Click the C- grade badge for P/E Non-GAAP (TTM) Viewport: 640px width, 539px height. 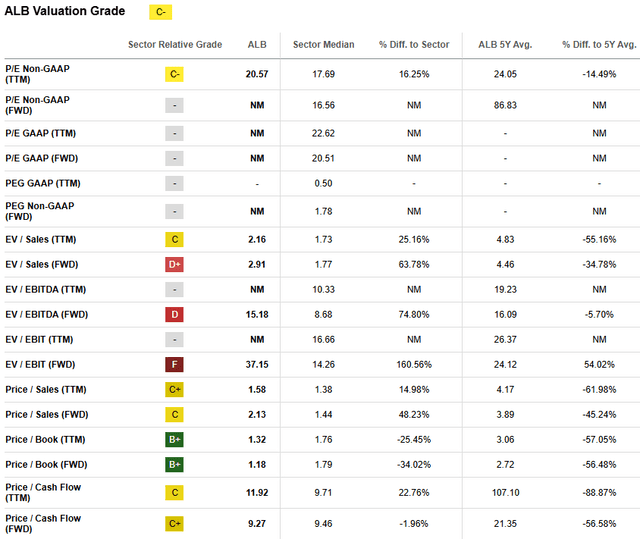[x=175, y=73]
